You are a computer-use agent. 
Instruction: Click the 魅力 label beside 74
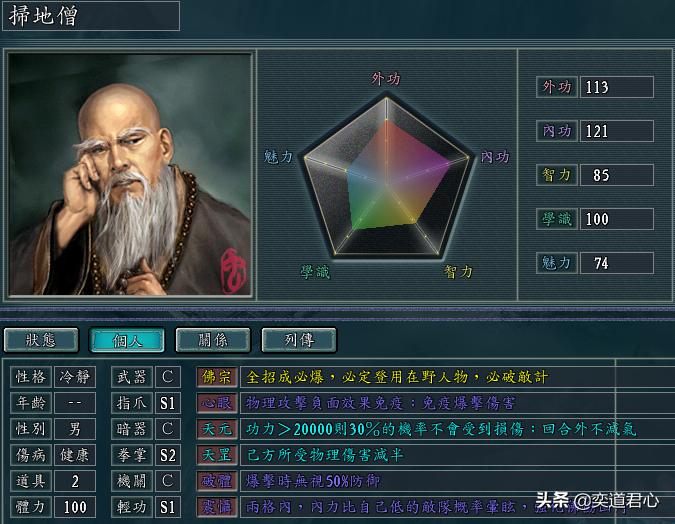(x=557, y=263)
